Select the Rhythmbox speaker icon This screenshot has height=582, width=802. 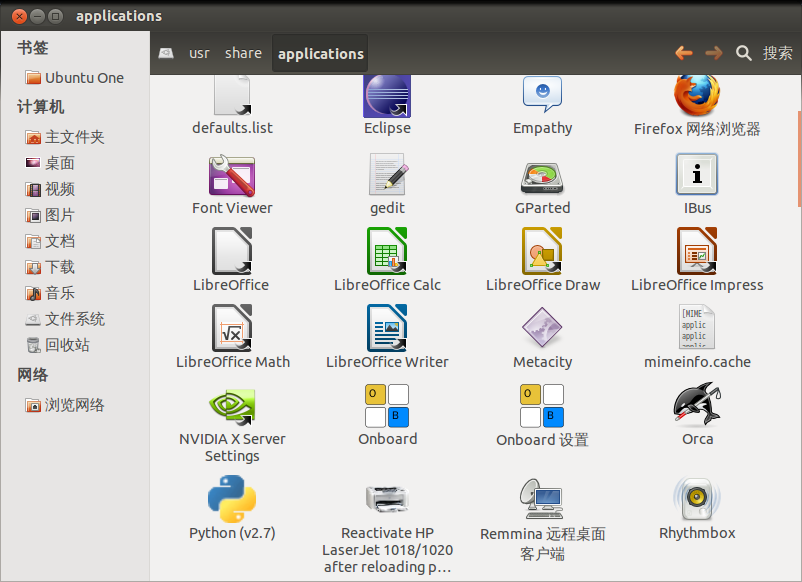pyautogui.click(x=697, y=499)
